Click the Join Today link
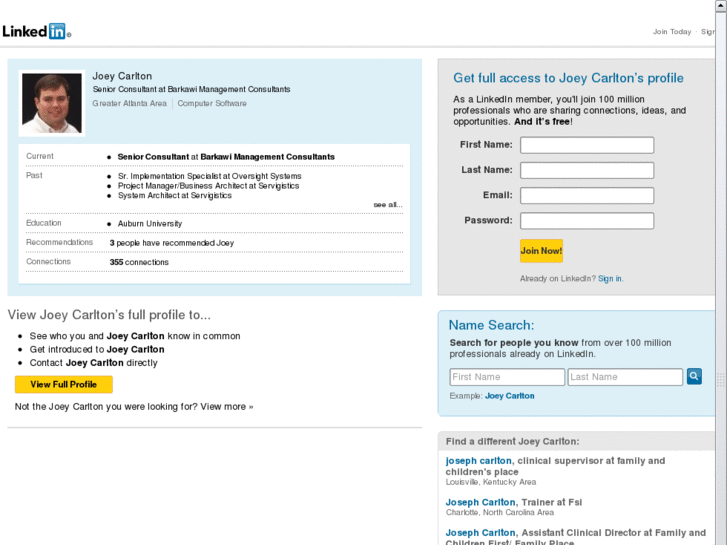The height and width of the screenshot is (545, 727). coord(672,32)
